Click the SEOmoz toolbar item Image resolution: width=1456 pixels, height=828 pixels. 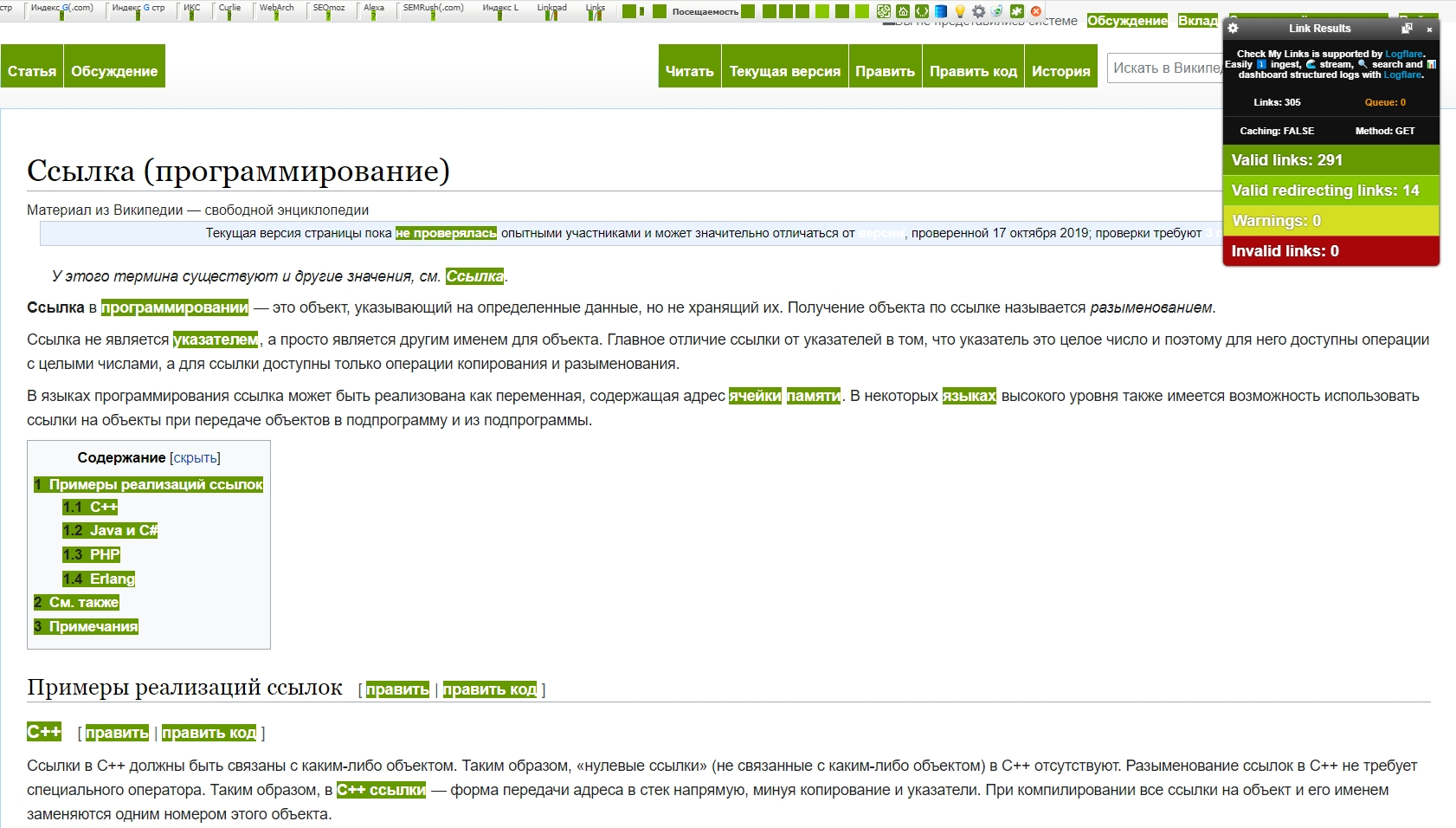coord(329,10)
